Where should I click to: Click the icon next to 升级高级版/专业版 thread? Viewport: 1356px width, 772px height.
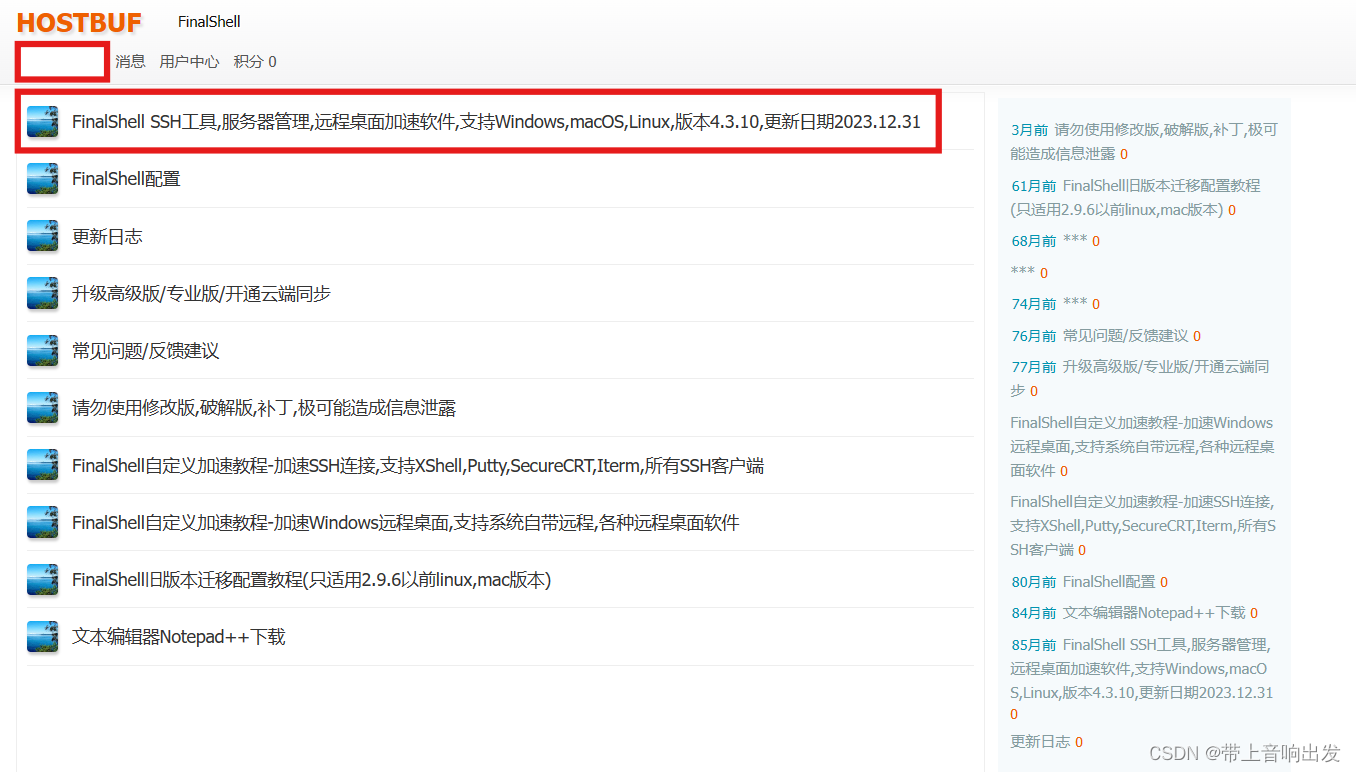[42, 293]
